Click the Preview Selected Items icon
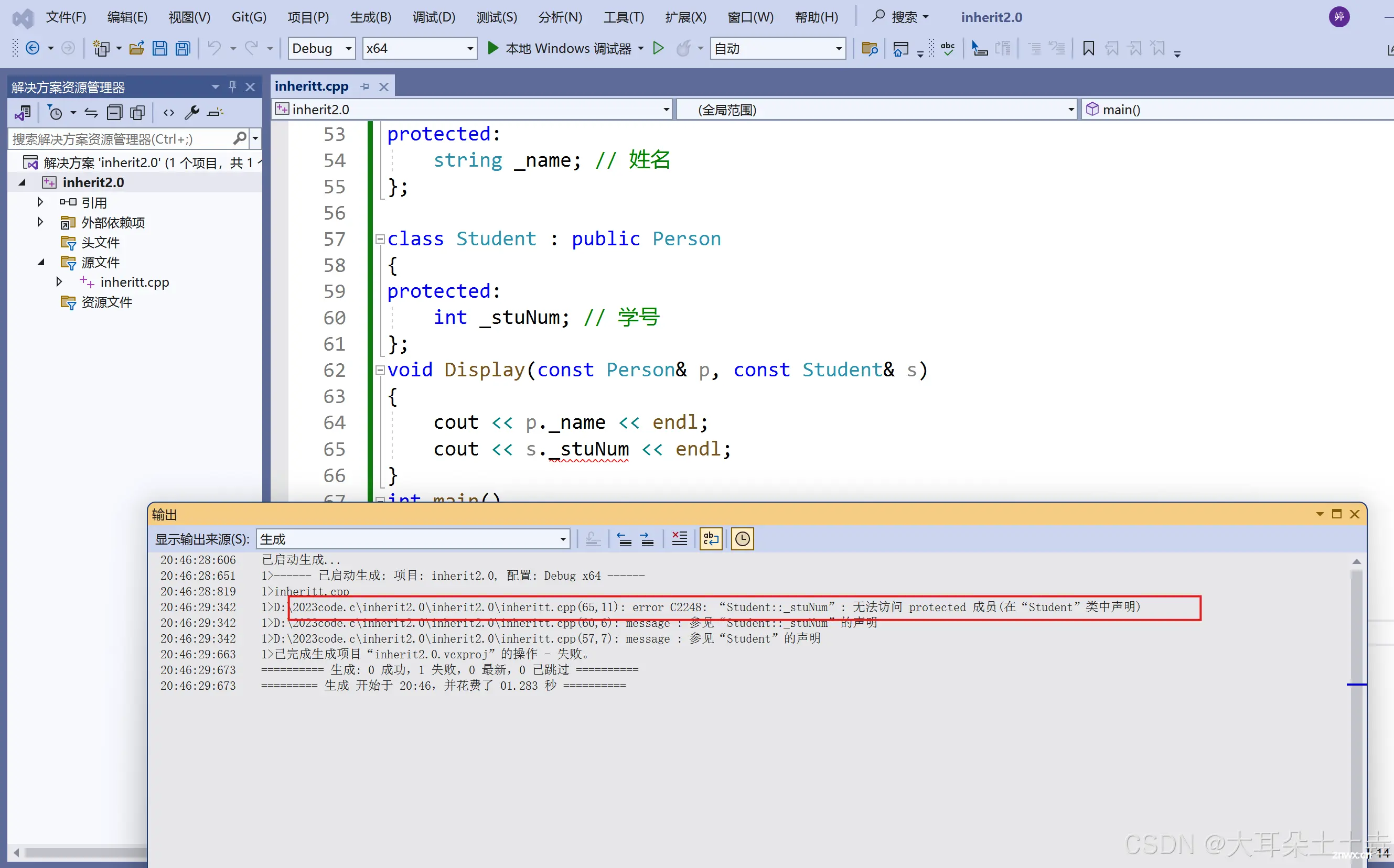 [x=216, y=113]
